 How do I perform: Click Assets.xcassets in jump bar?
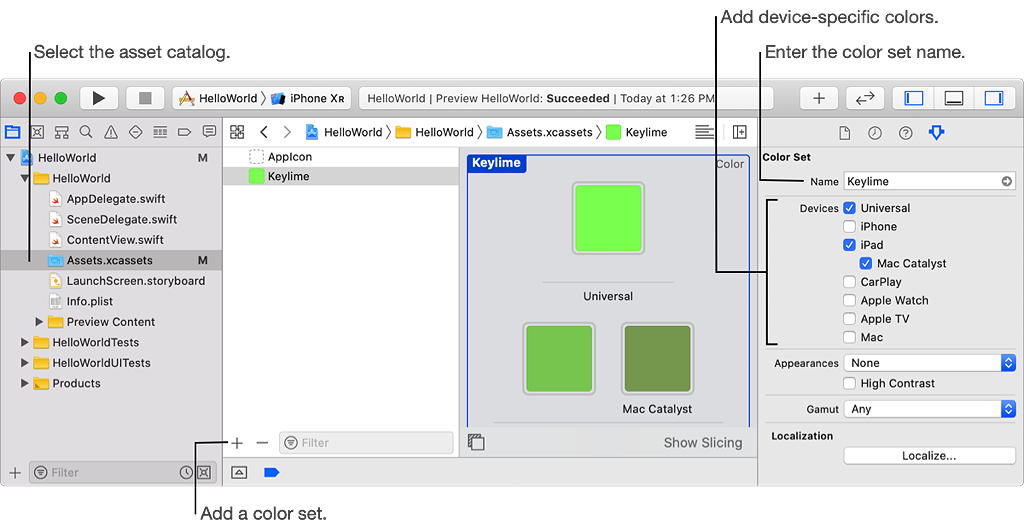click(540, 132)
